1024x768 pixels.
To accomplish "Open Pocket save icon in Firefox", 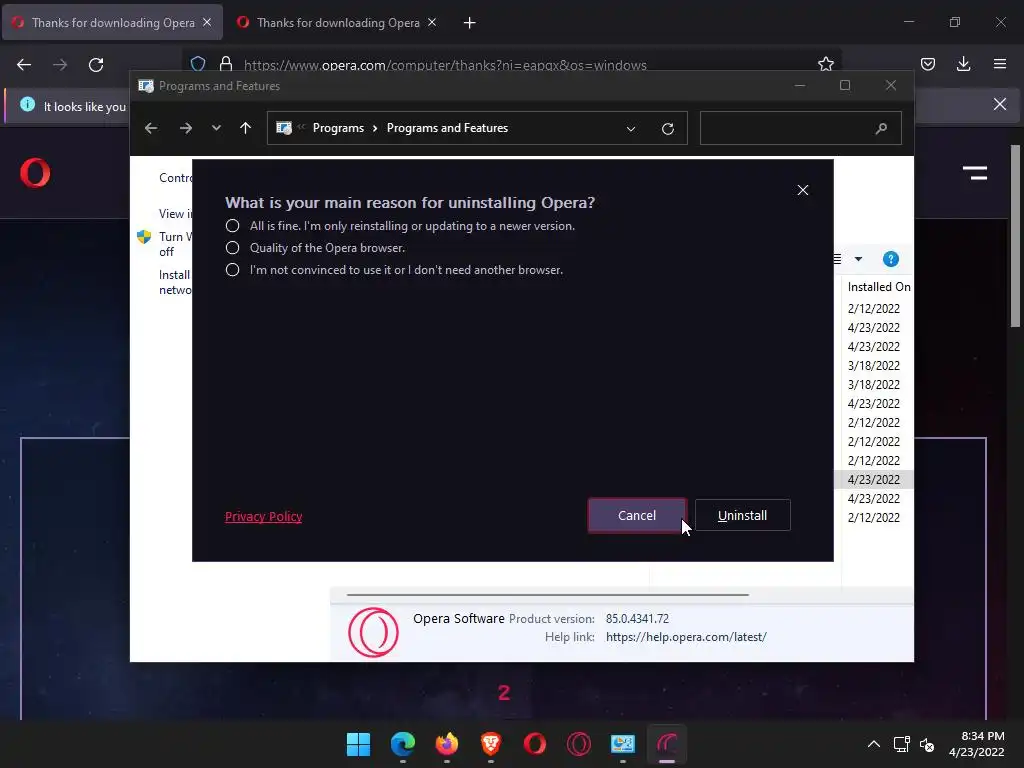I will pyautogui.click(x=927, y=64).
